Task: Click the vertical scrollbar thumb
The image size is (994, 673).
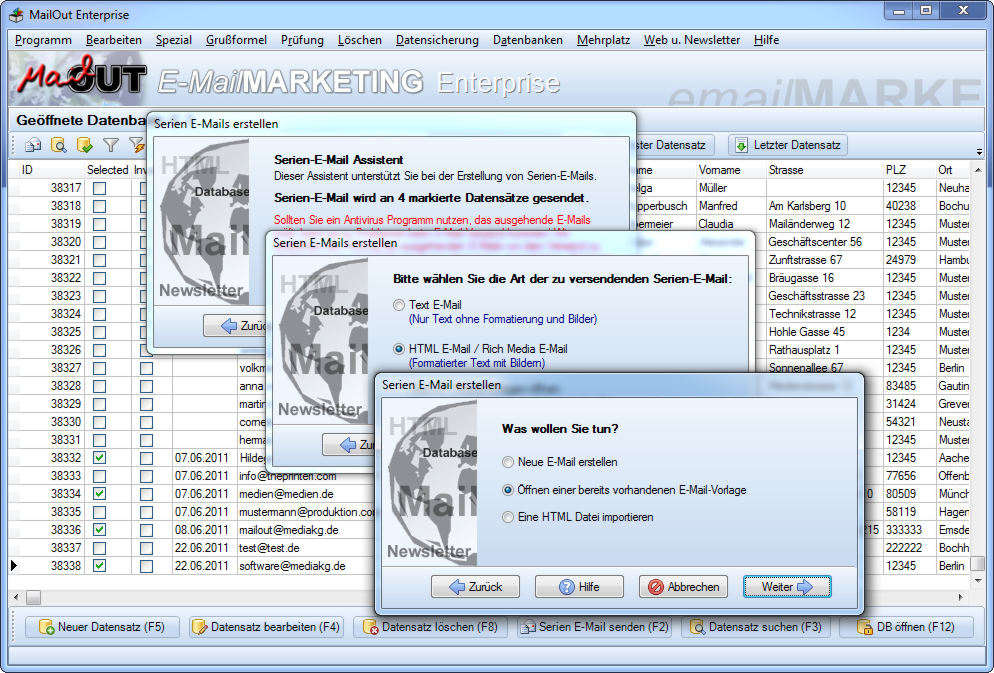Action: (978, 563)
